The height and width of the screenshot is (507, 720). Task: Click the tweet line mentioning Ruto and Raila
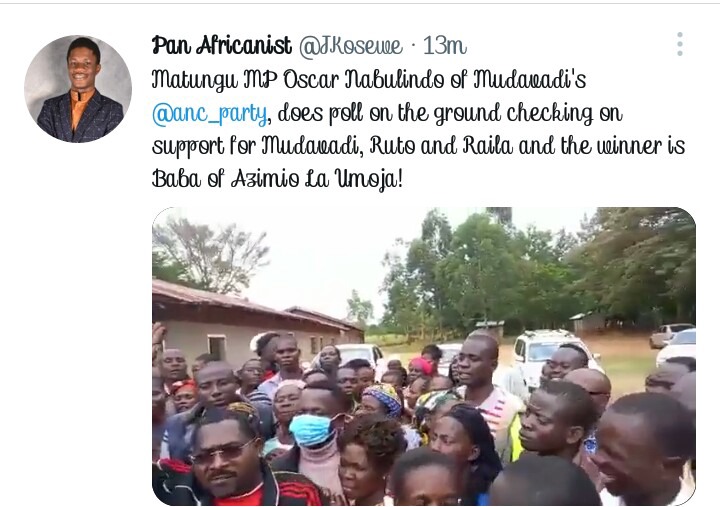(418, 146)
